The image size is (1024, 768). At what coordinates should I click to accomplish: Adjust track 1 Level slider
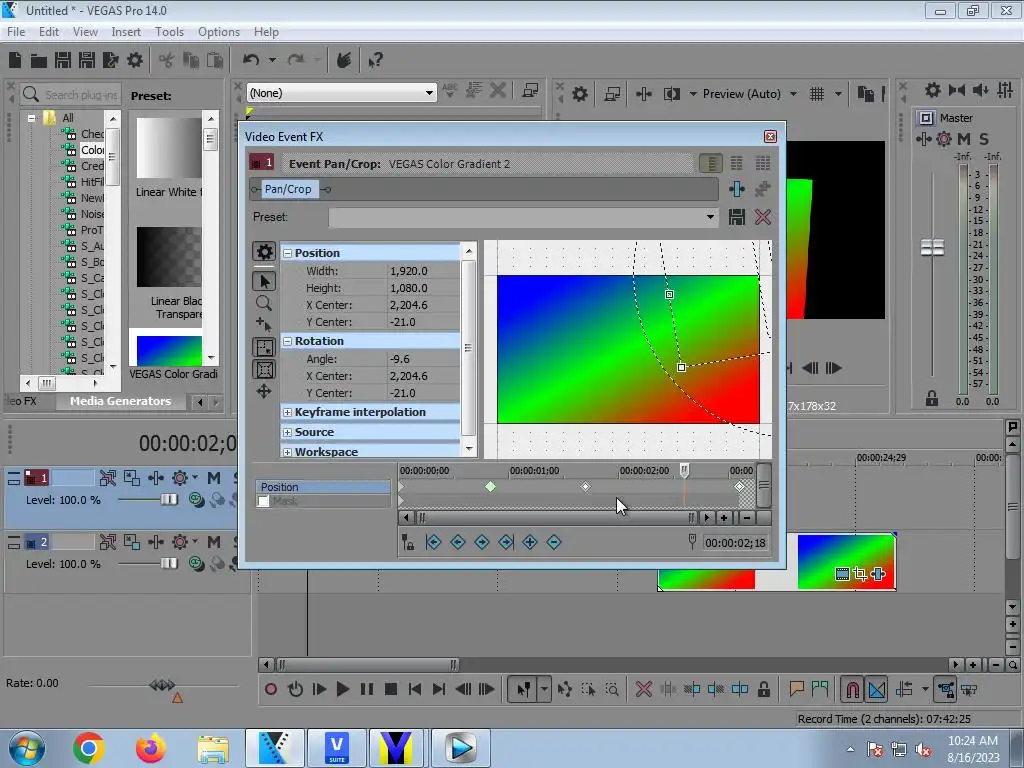pos(169,500)
